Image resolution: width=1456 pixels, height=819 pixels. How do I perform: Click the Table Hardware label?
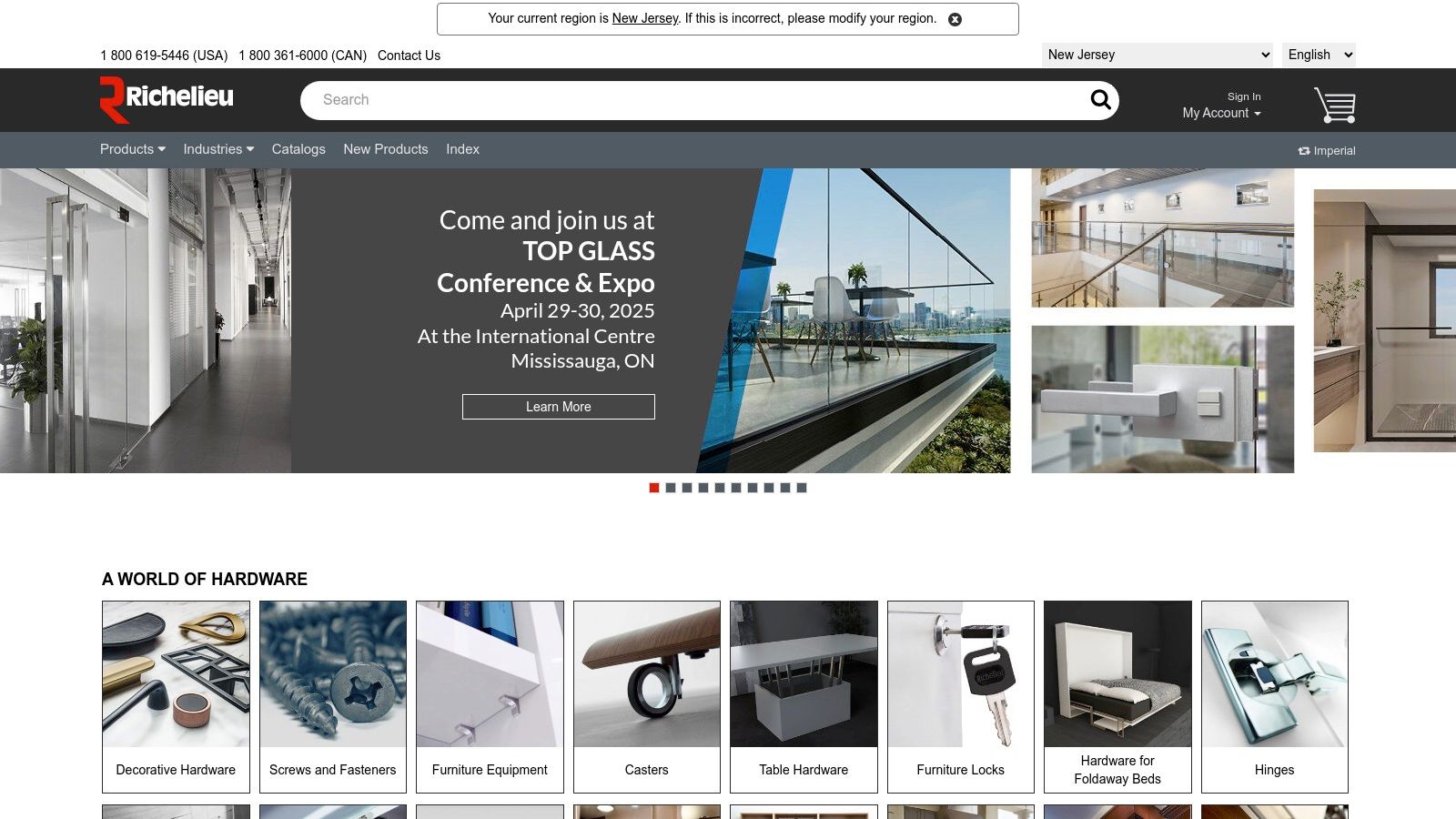[x=804, y=770]
